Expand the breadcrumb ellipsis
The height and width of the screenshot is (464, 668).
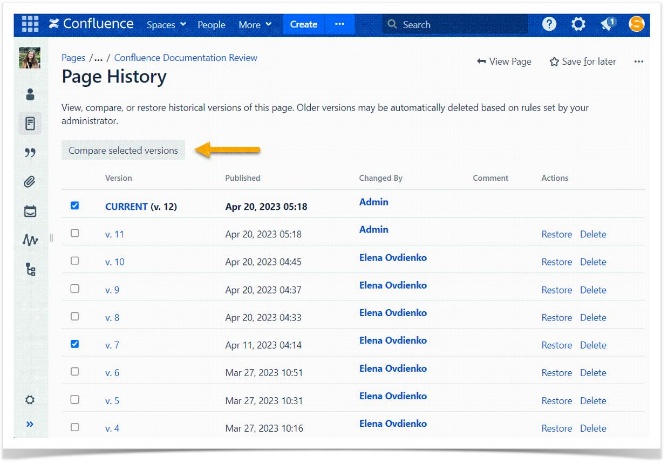coord(98,58)
